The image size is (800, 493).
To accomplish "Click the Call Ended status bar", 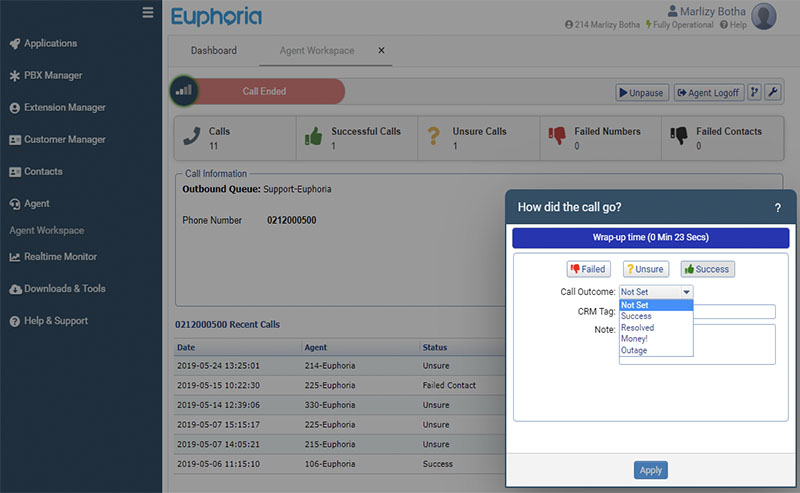I will click(264, 91).
